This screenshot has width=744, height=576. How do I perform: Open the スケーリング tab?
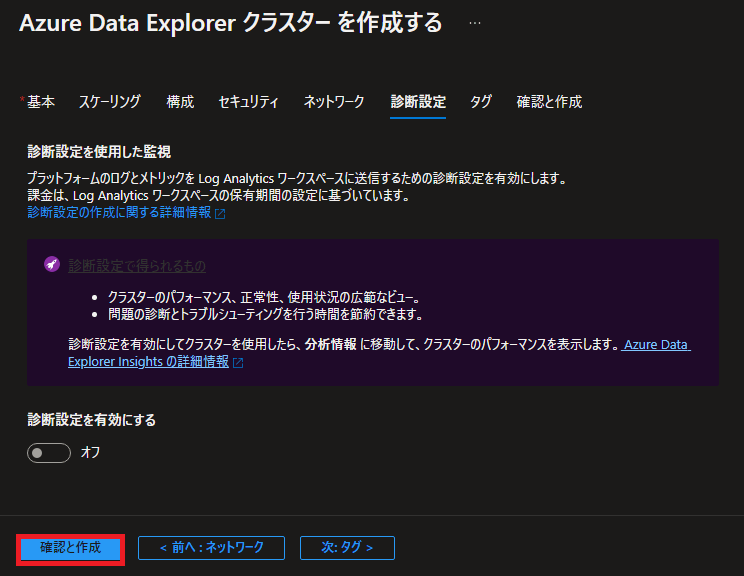tap(110, 102)
